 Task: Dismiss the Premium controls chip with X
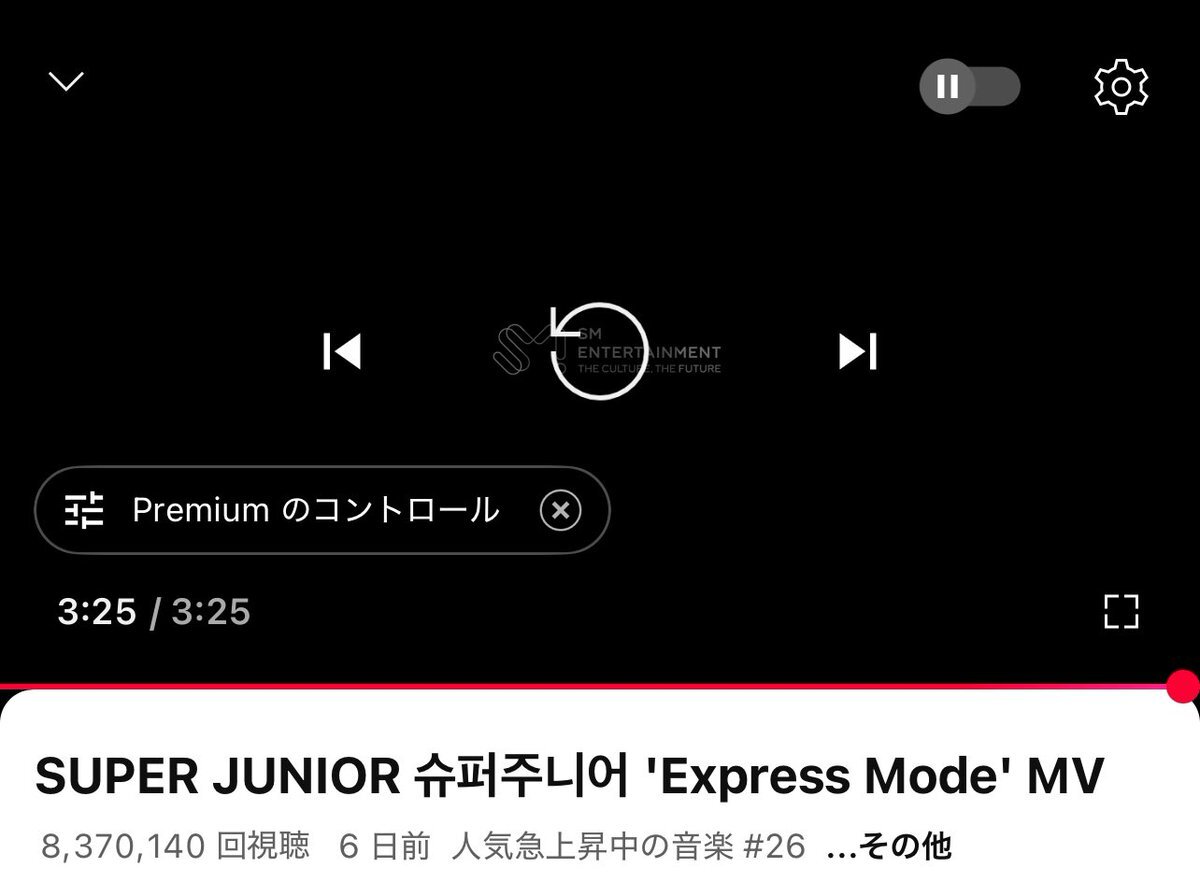(560, 510)
